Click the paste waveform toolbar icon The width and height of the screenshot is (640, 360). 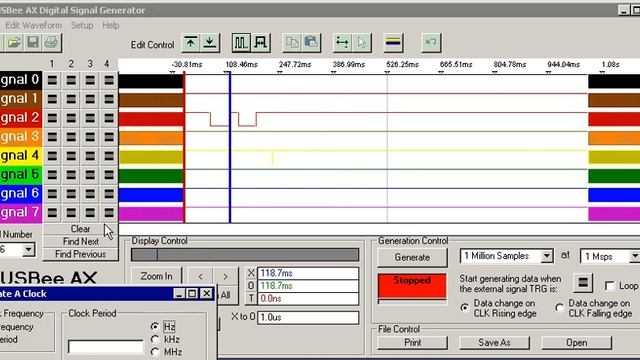[x=311, y=42]
